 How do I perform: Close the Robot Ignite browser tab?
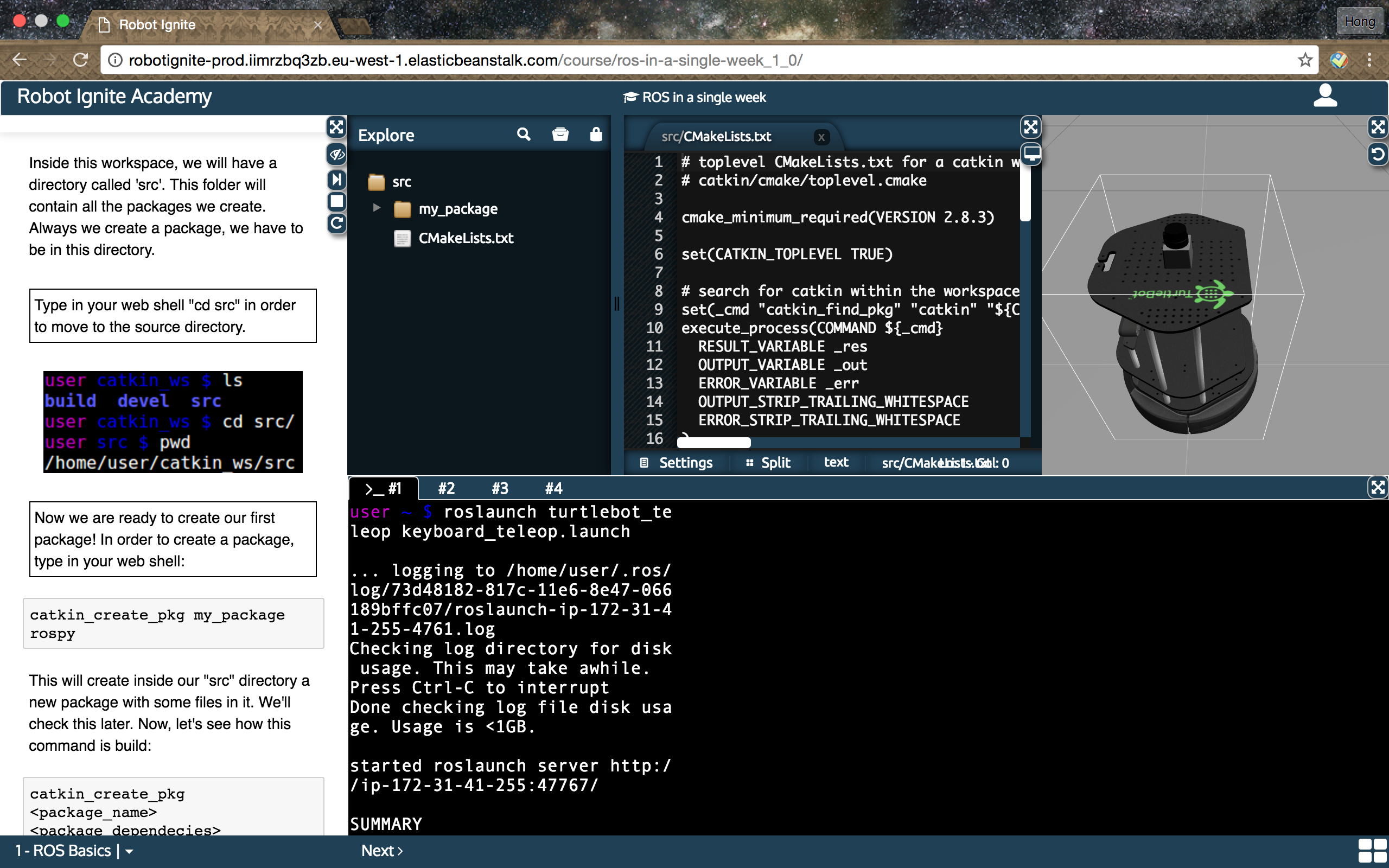click(317, 25)
